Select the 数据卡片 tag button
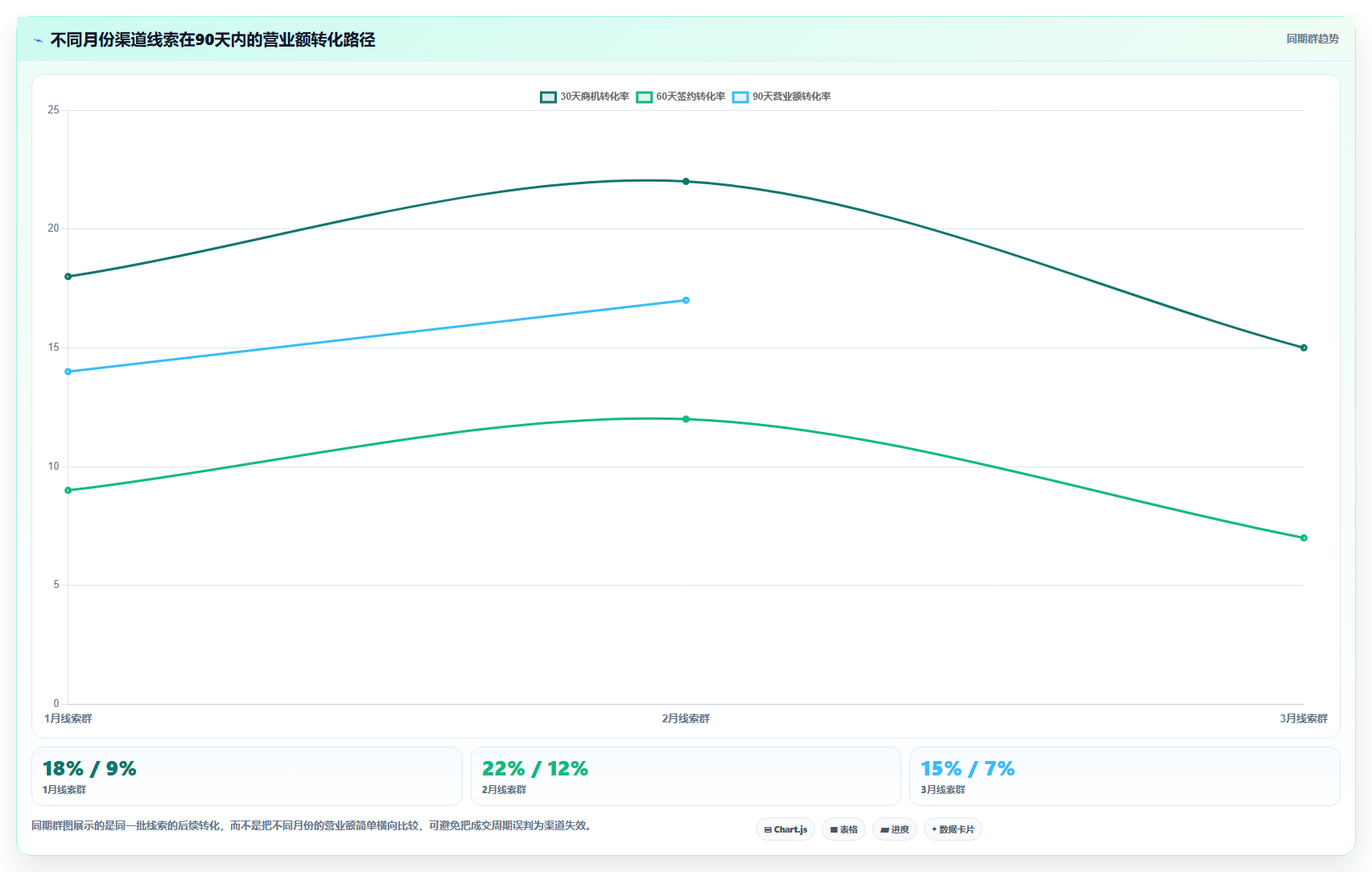This screenshot has height=872, width=1372. [953, 829]
